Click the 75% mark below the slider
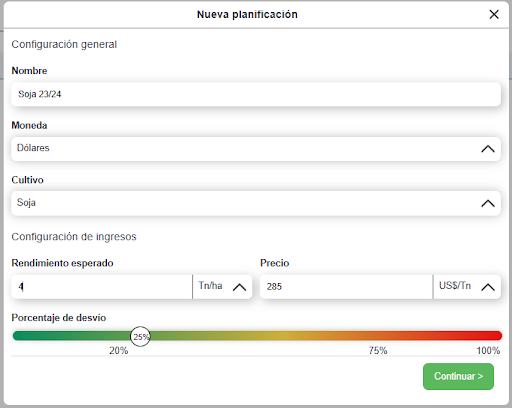 378,351
